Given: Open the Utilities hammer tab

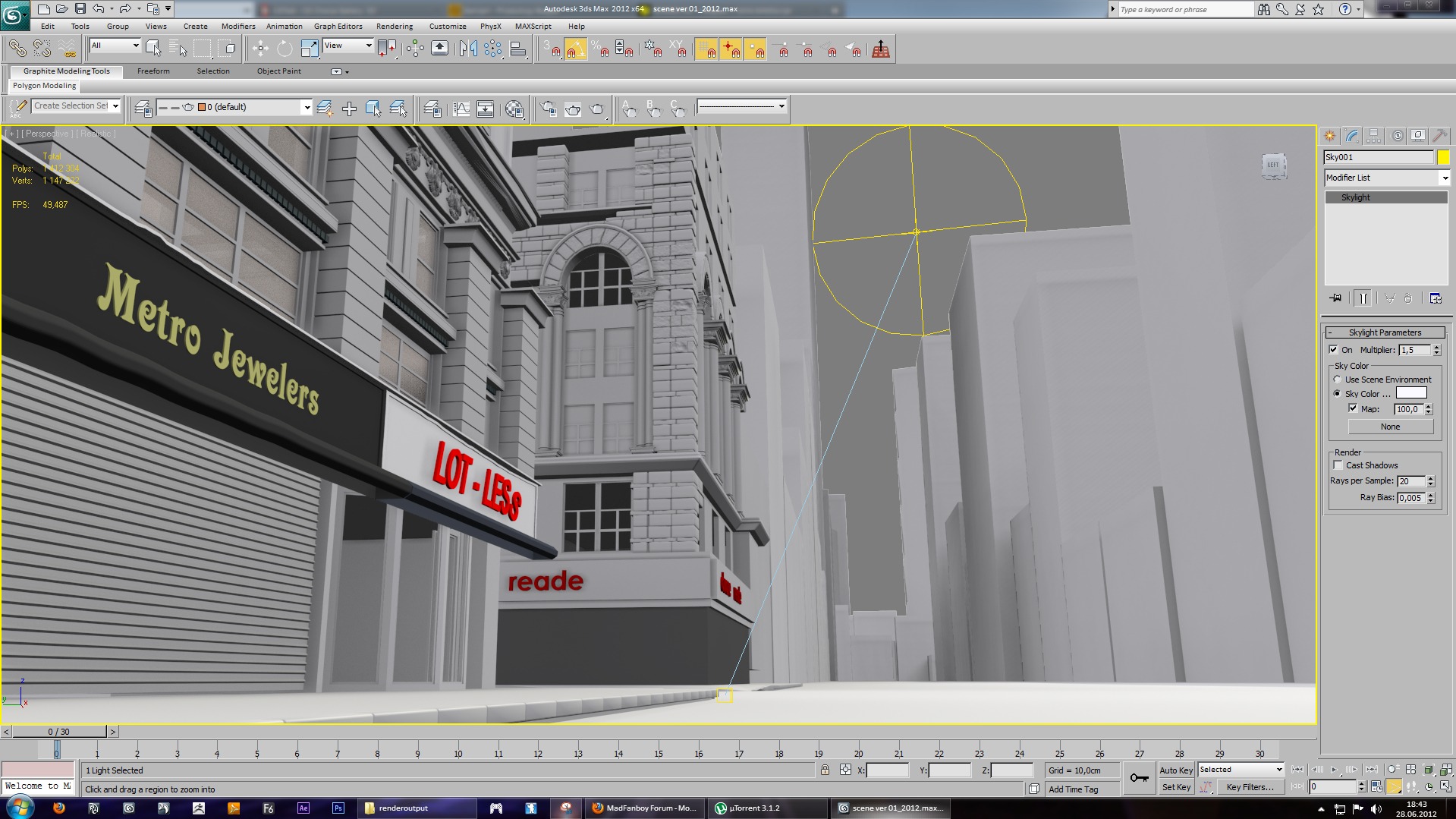Looking at the screenshot, I should [1439, 136].
